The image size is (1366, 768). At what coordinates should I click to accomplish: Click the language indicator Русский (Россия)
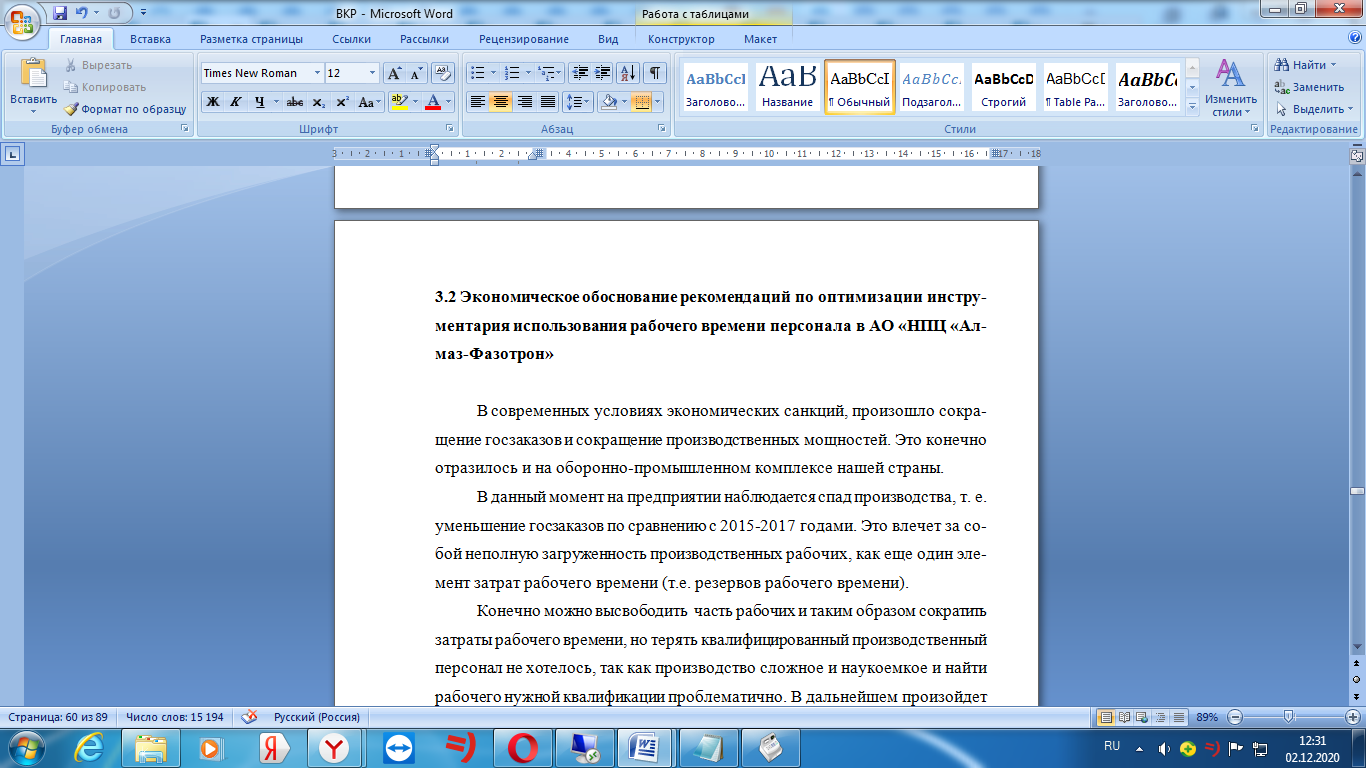coord(317,717)
